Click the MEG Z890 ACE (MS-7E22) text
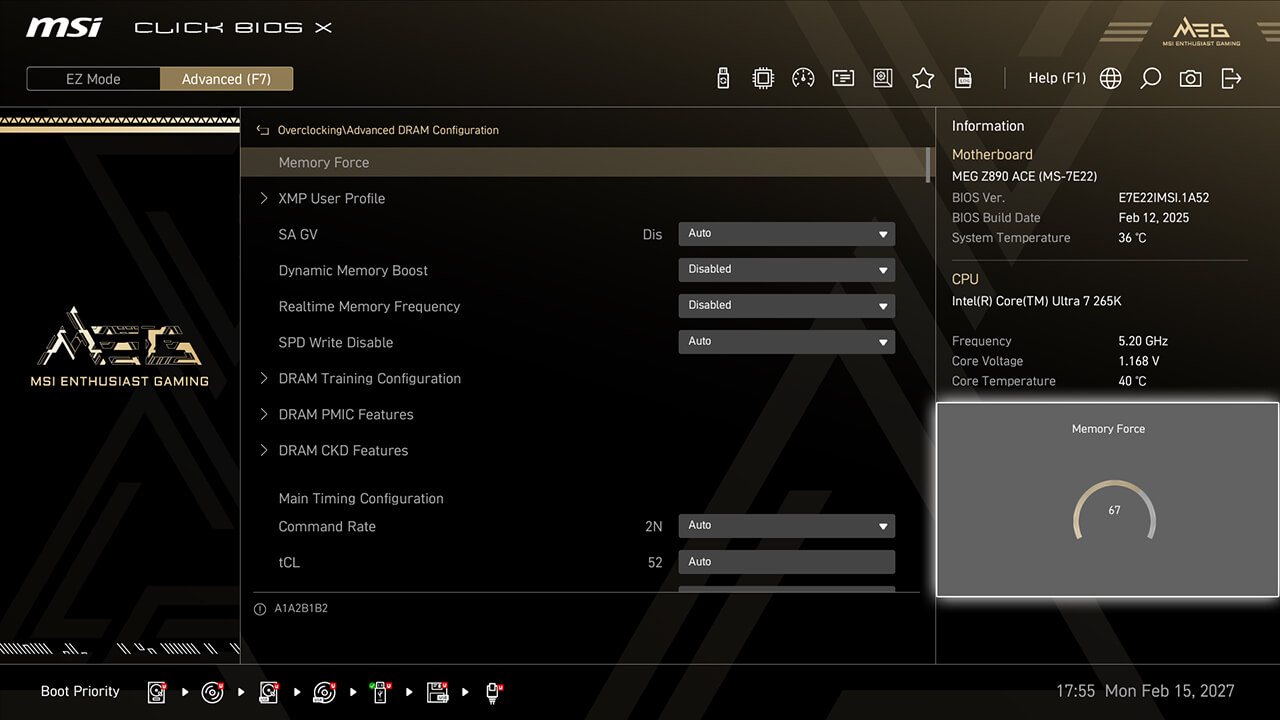This screenshot has height=720, width=1280. pos(1024,176)
